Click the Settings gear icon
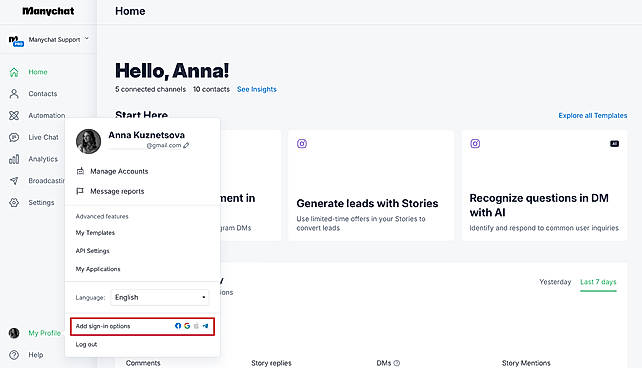This screenshot has height=368, width=642. coord(14,202)
